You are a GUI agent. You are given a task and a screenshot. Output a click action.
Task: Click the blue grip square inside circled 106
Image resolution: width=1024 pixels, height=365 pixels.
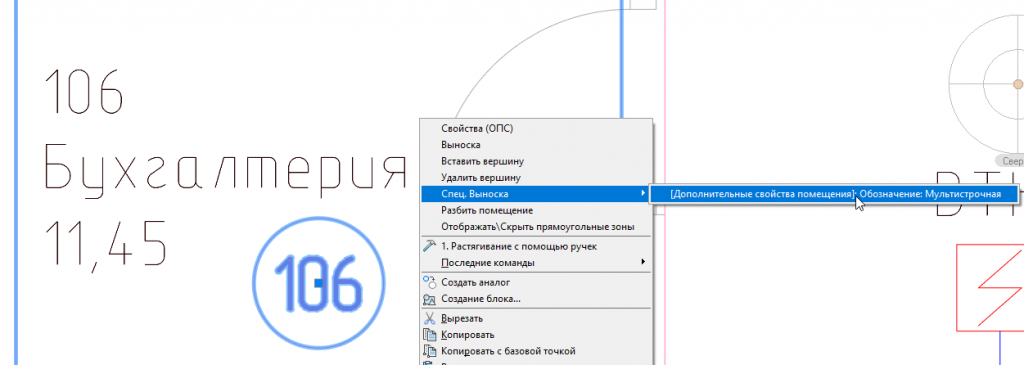(x=317, y=283)
